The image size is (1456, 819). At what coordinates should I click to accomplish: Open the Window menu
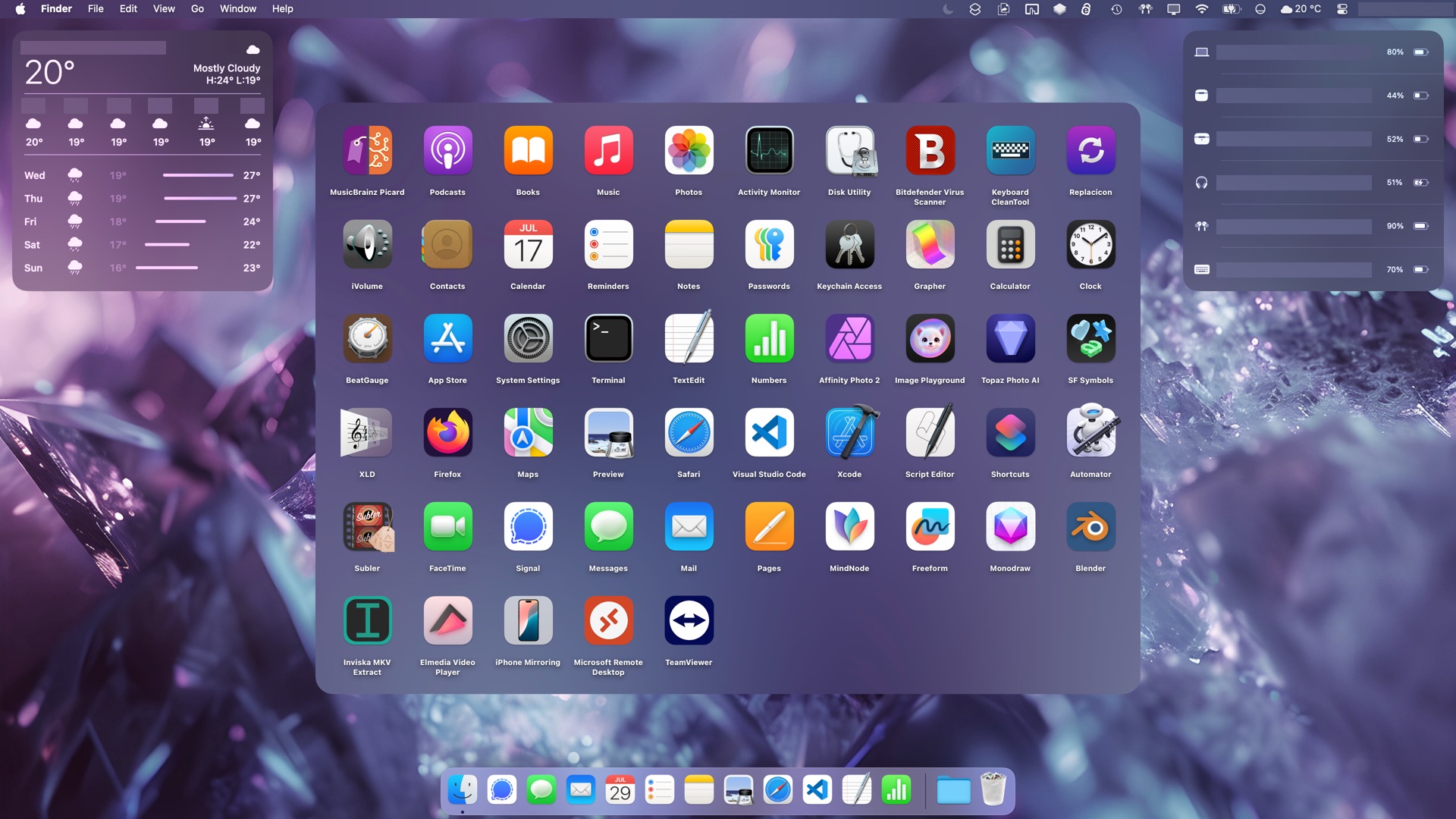tap(237, 8)
